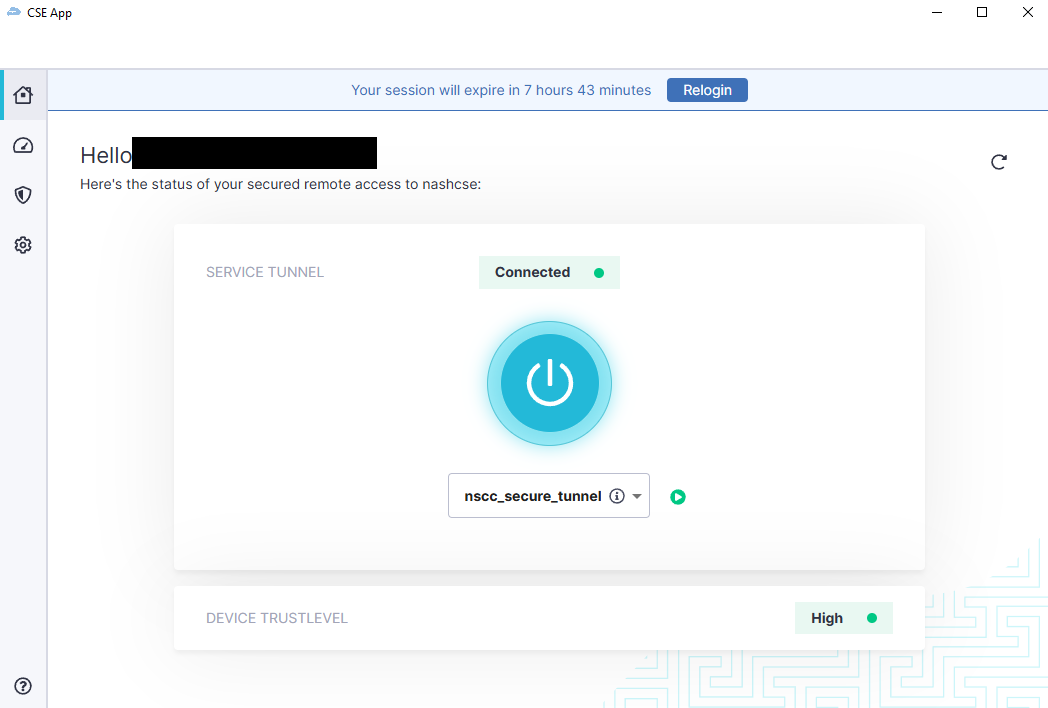The height and width of the screenshot is (708, 1048).
Task: Open the speedometer dashboard icon in sidebar
Action: [x=23, y=146]
